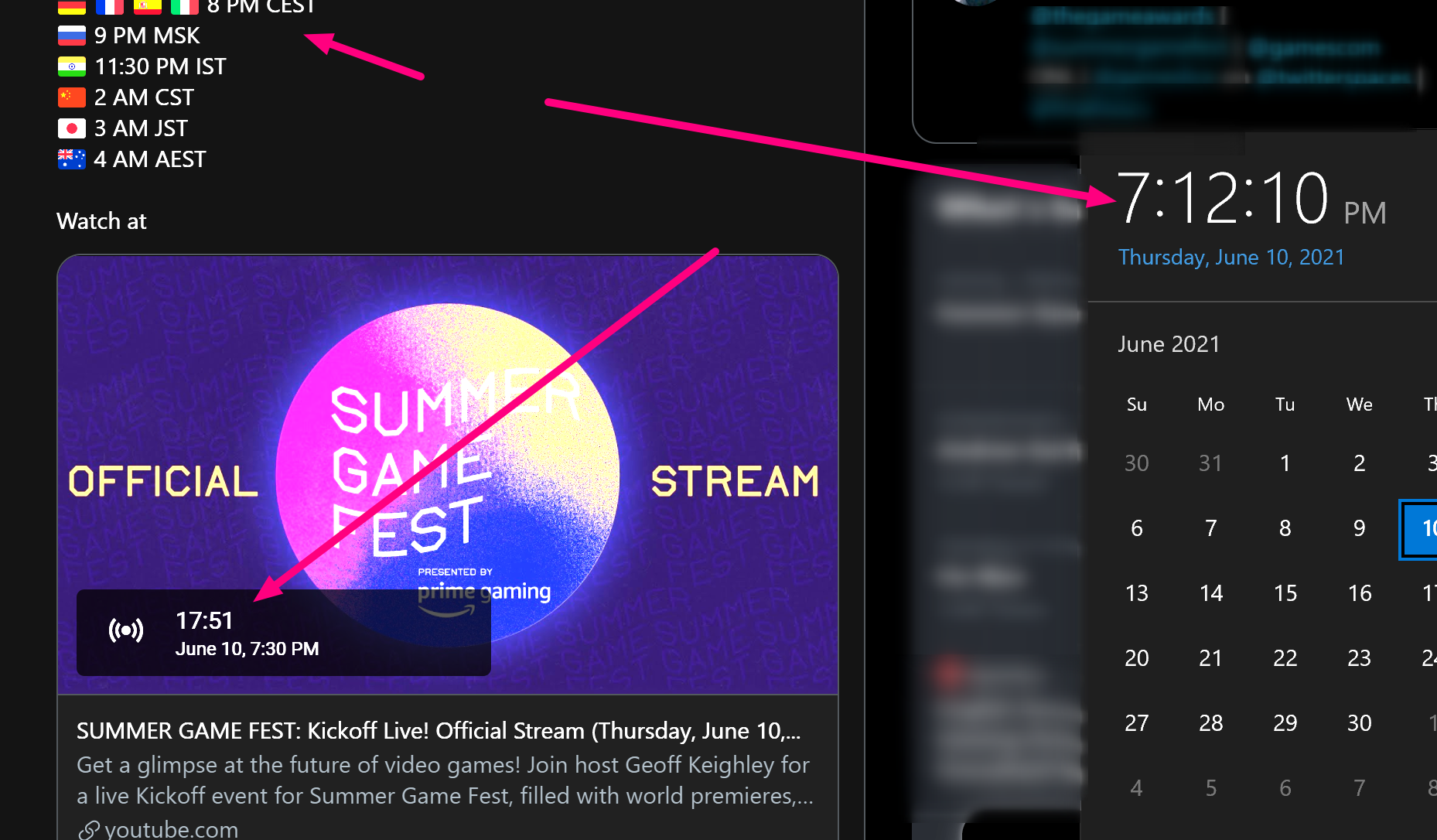Select June 30 in the calendar
1437x840 pixels.
[x=1360, y=723]
